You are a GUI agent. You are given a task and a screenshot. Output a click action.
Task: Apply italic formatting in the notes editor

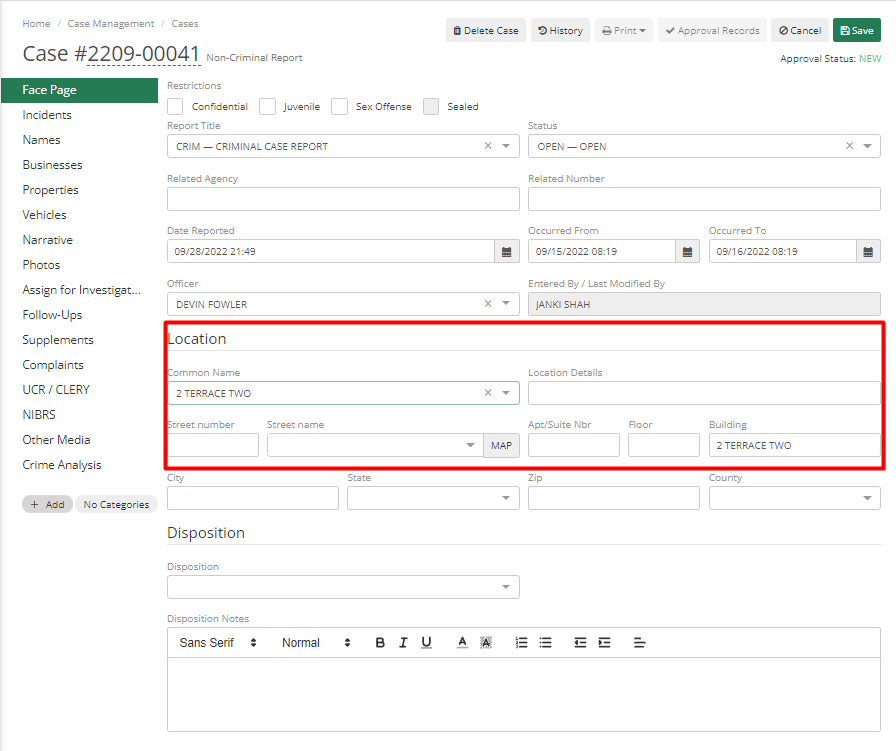click(x=403, y=642)
